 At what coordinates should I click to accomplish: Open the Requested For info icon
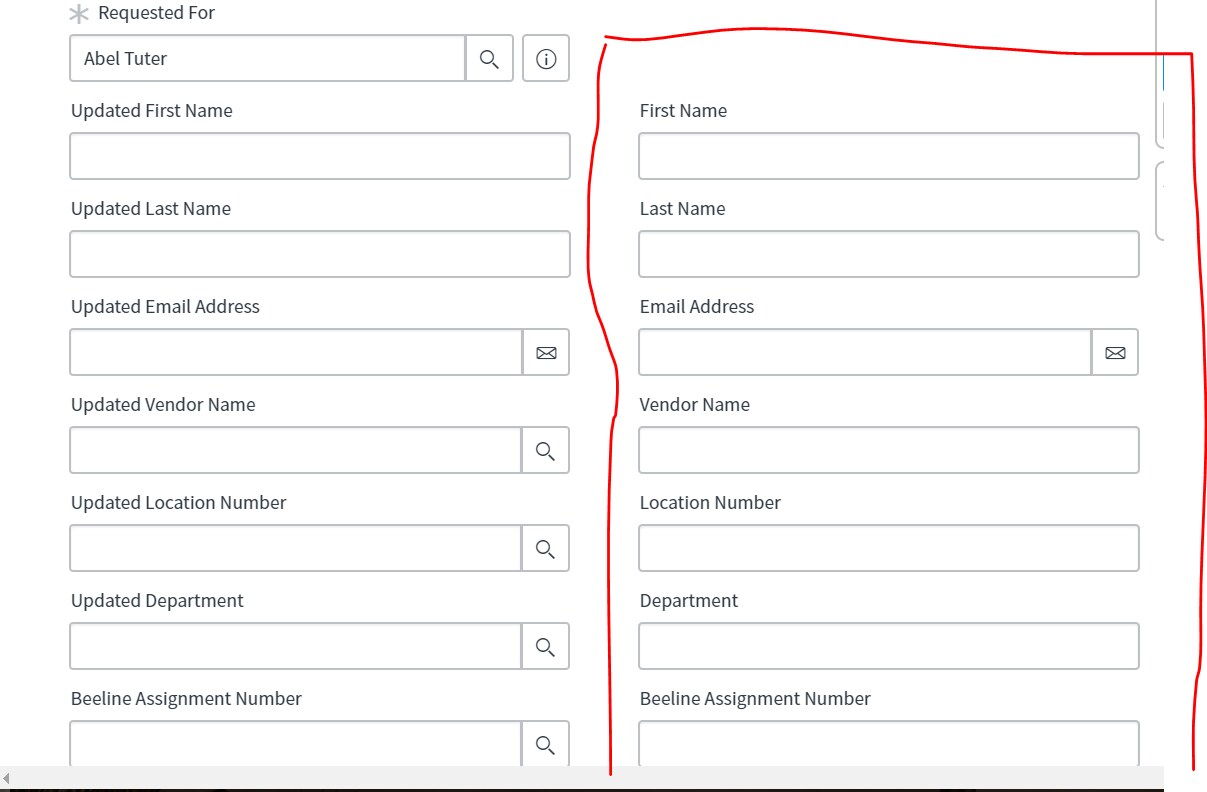click(546, 59)
